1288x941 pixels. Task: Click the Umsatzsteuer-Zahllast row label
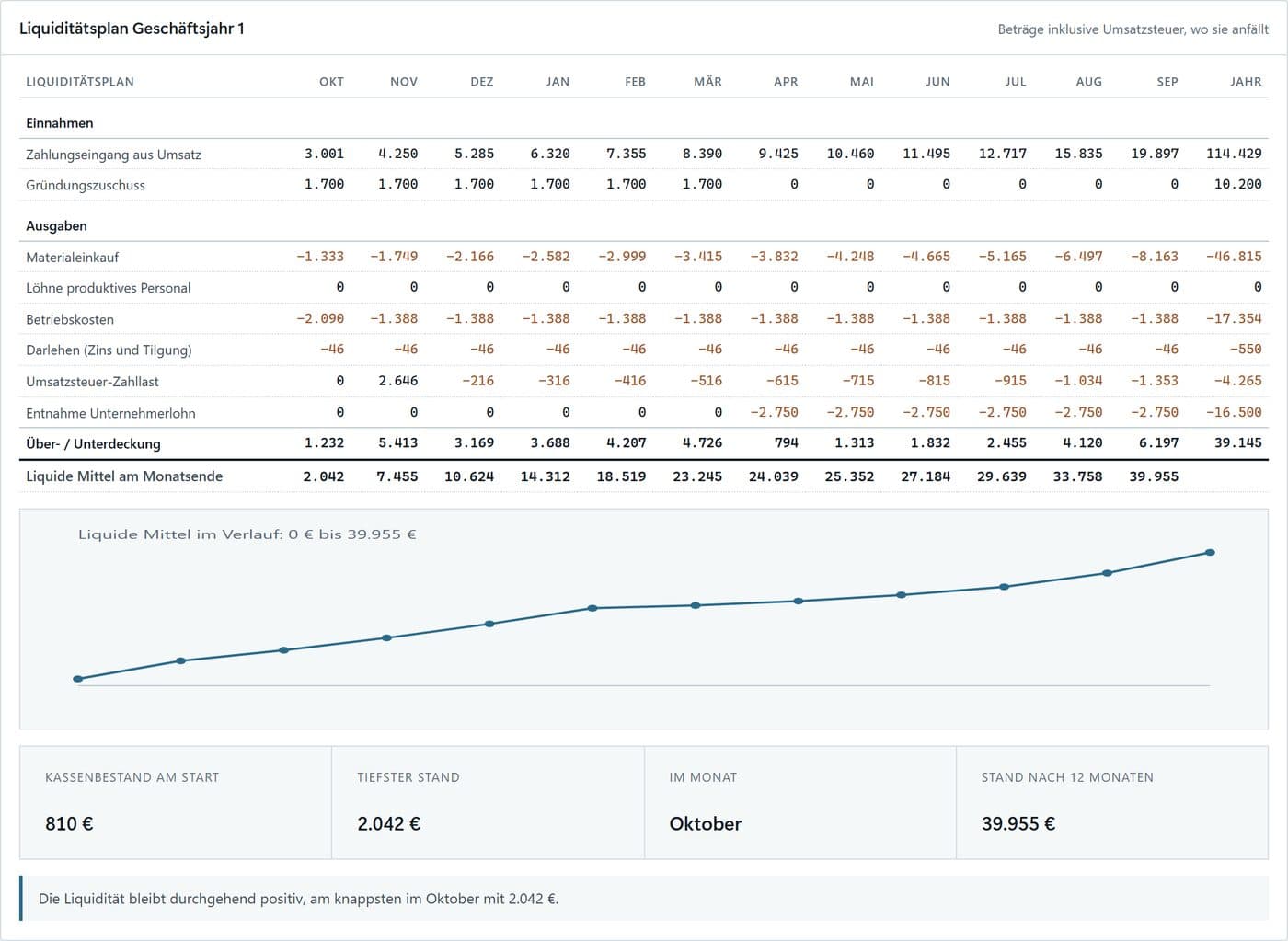point(92,381)
